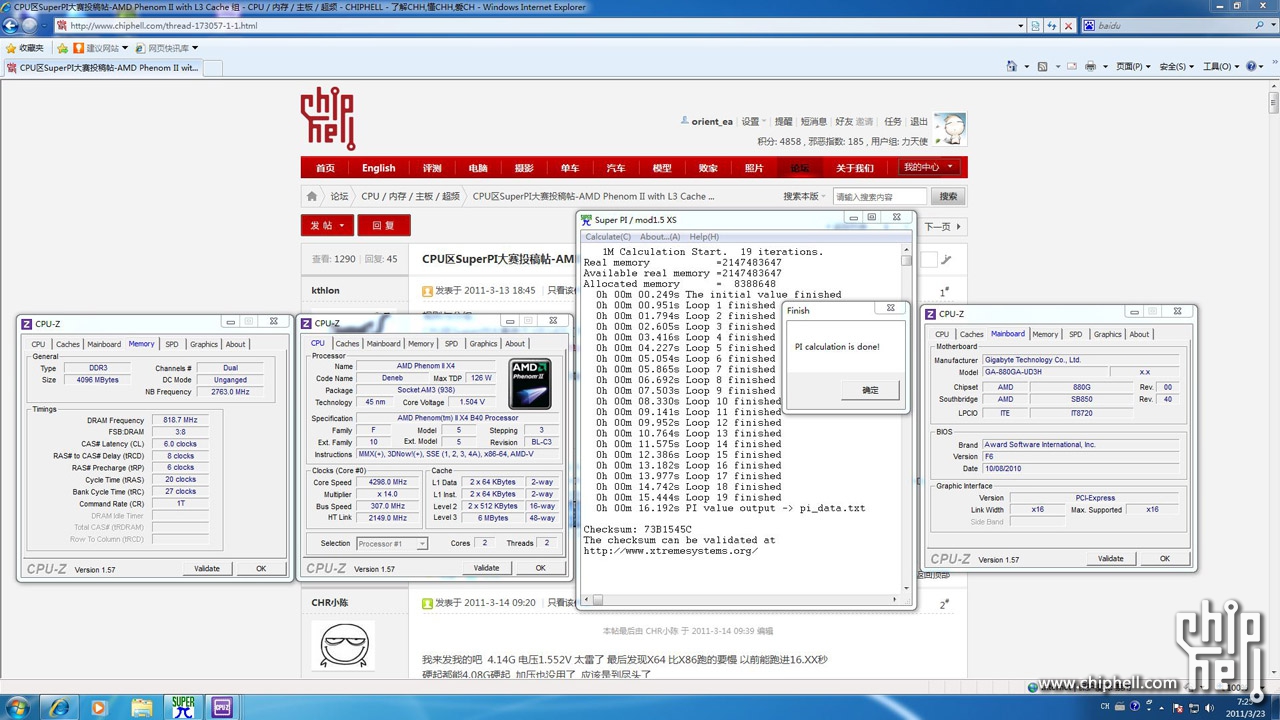Click the Baidu paw icon in search box
The image size is (1280, 720).
coord(1090,26)
